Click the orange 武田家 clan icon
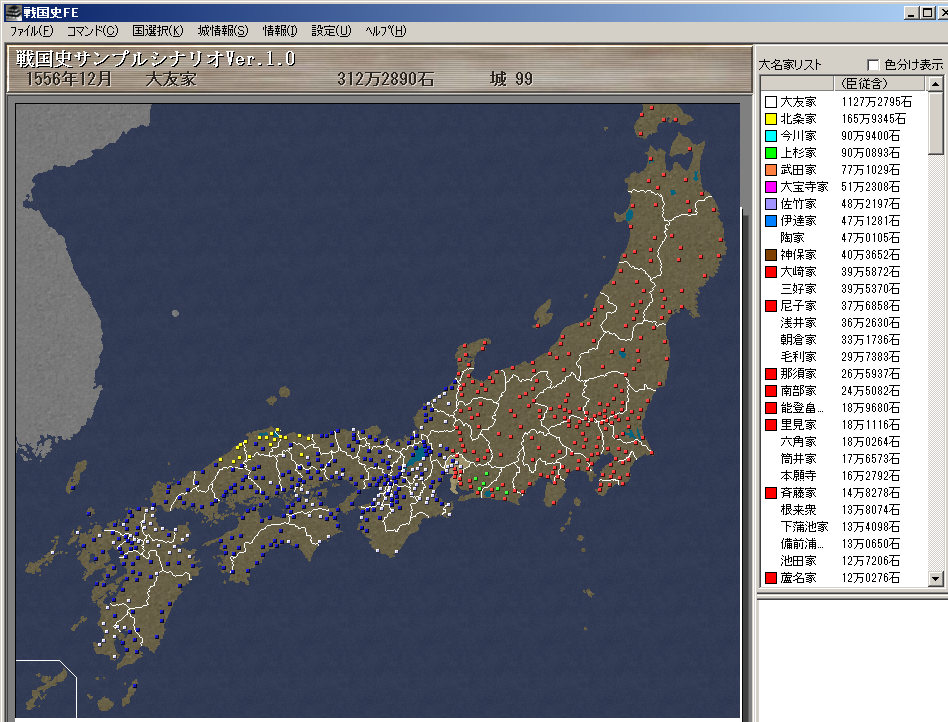Screen dimensions: 948x722 click(771, 170)
